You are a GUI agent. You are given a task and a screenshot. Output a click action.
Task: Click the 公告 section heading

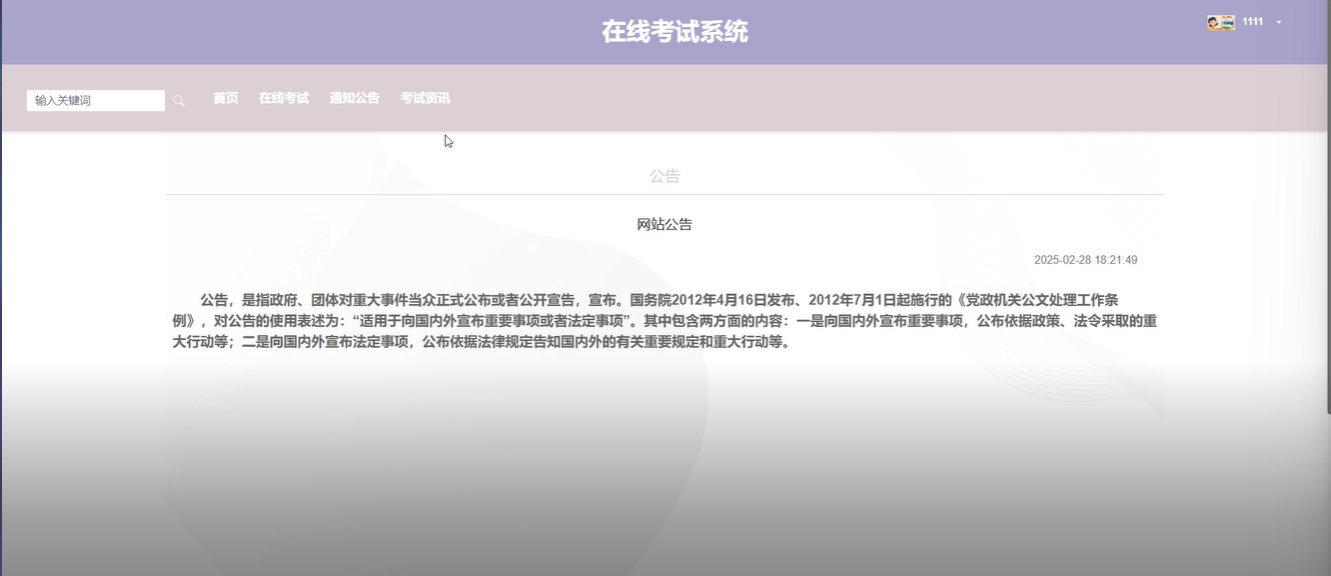tap(665, 176)
